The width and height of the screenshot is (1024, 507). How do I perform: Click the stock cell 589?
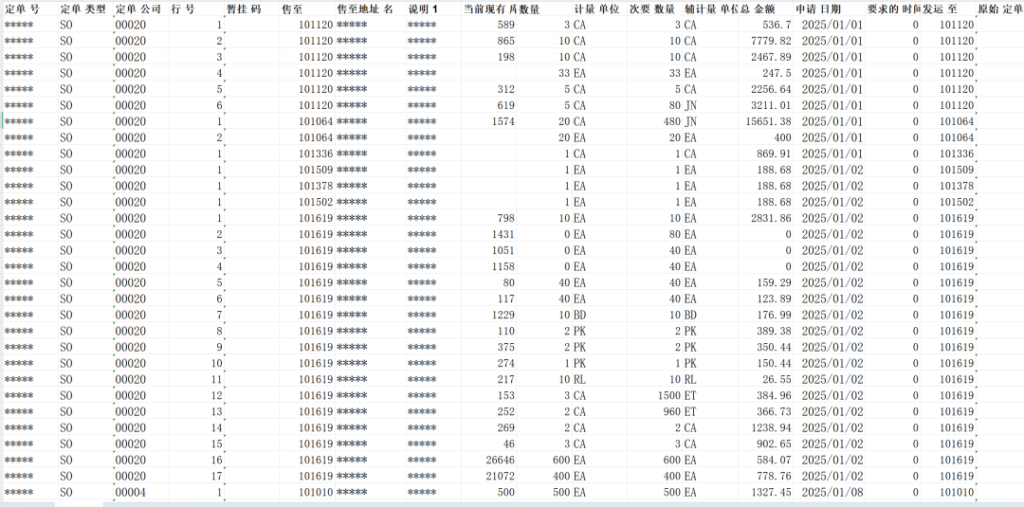point(505,25)
